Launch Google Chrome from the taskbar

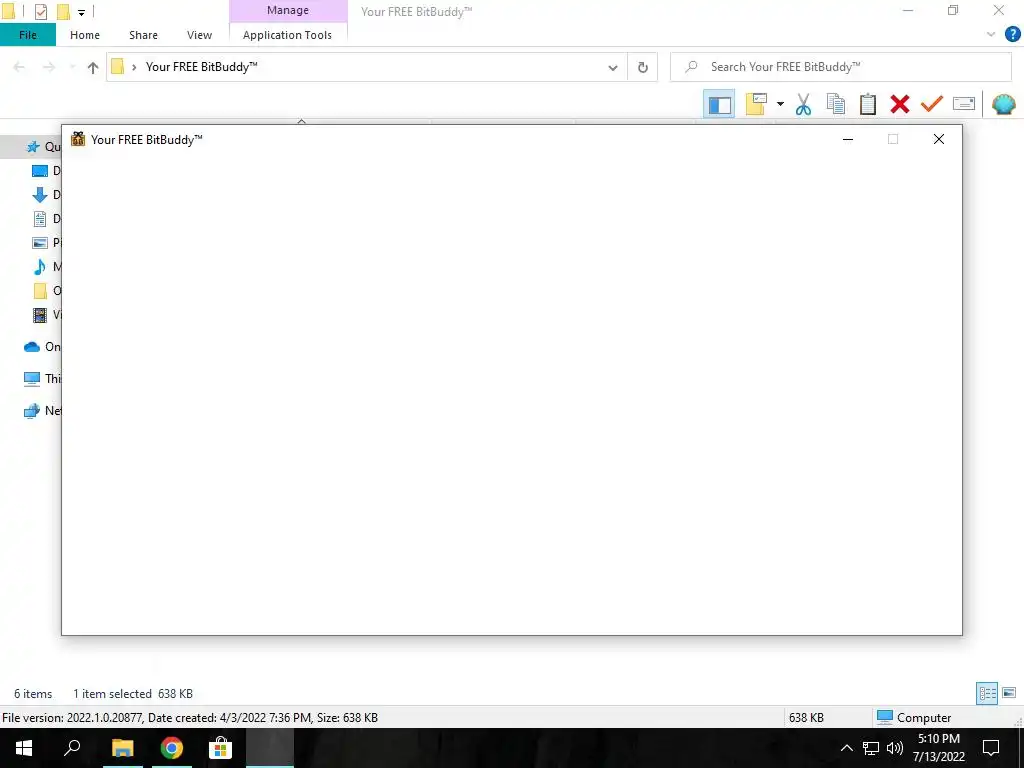172,748
